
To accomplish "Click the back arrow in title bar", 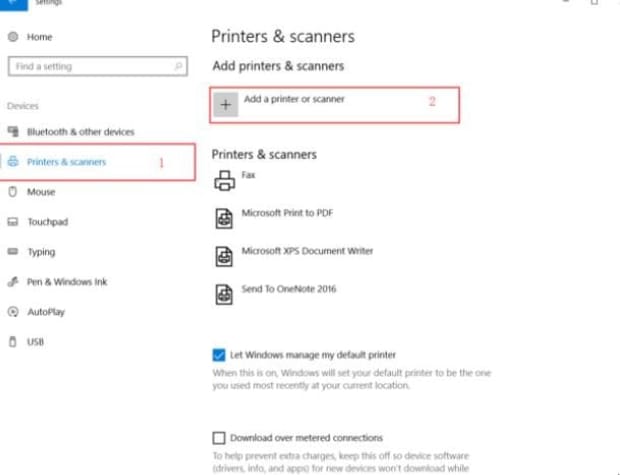I will tap(12, 4).
